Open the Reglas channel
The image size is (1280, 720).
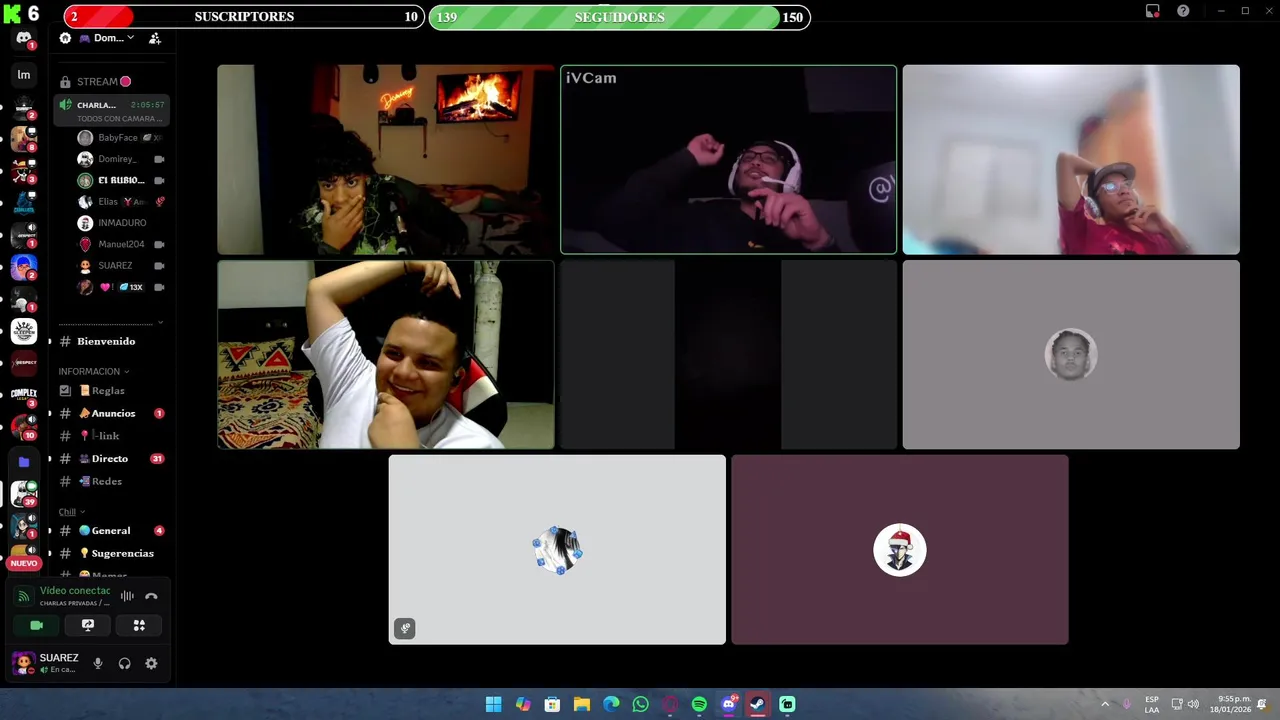110,390
